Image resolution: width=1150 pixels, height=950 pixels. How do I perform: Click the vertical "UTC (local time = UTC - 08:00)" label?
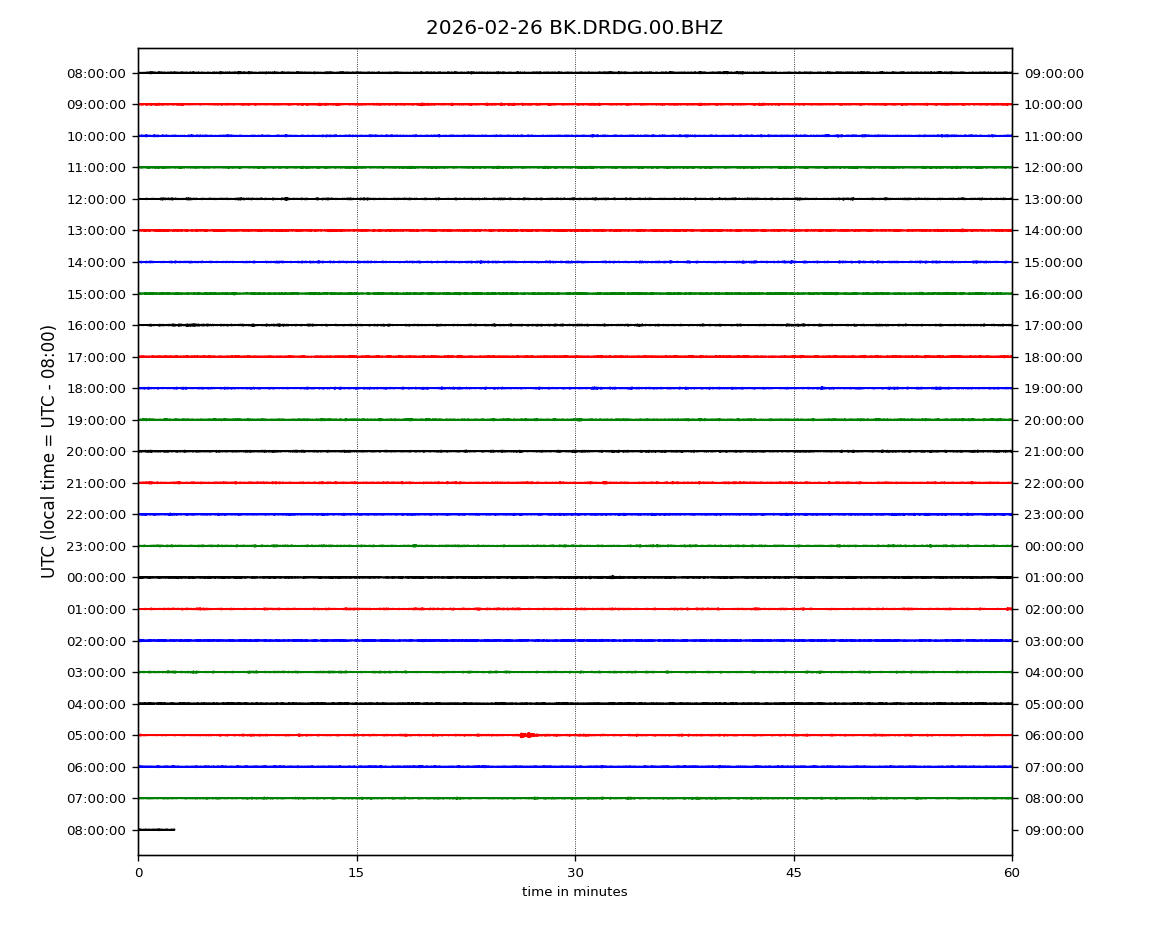point(49,451)
